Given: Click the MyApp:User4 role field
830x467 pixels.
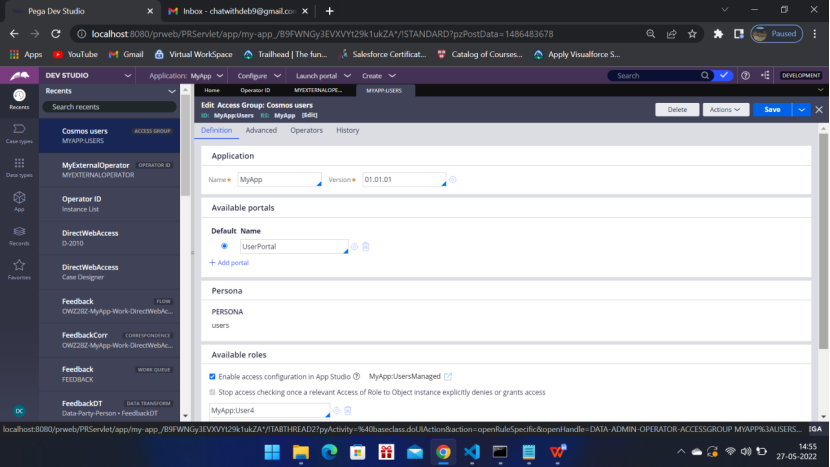Looking at the screenshot, I should [270, 410].
